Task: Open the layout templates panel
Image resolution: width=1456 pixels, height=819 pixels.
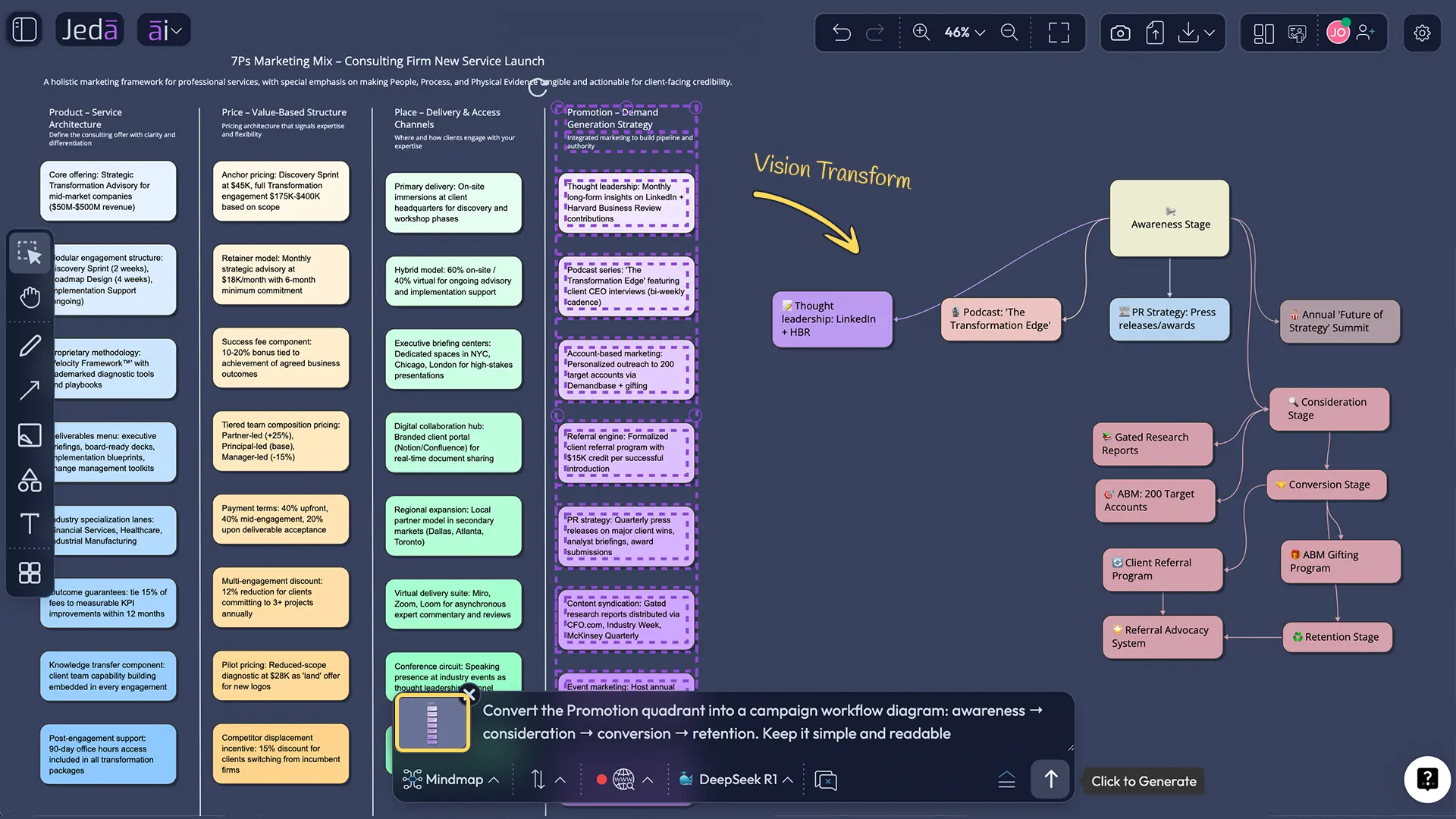Action: pos(1263,33)
